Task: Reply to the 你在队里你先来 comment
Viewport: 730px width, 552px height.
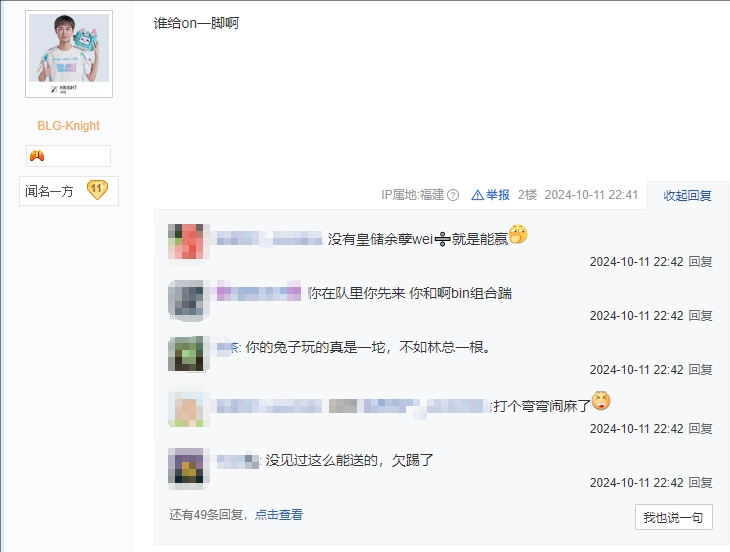Action: 700,316
